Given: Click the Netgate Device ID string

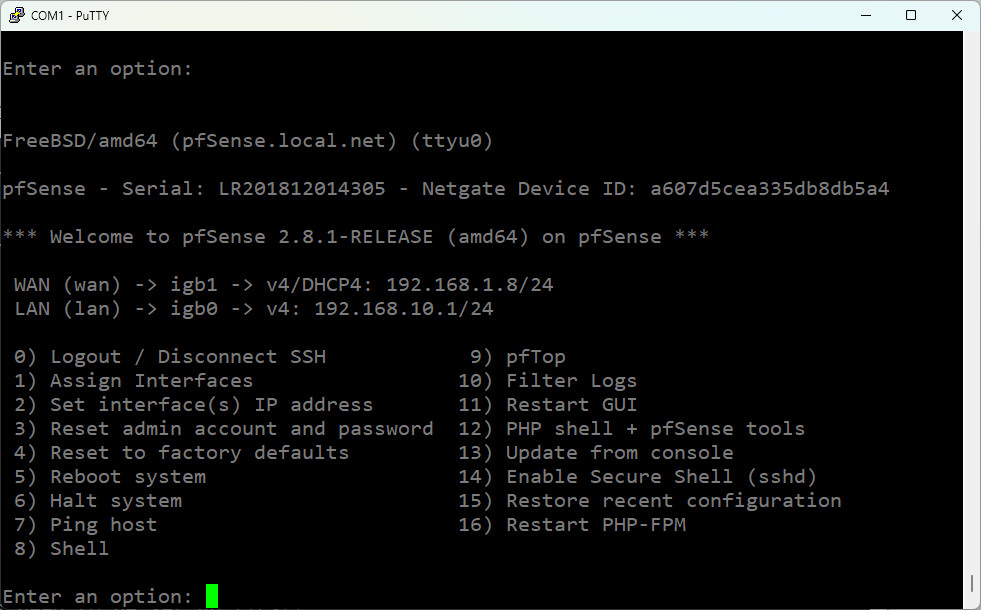Looking at the screenshot, I should point(769,189).
